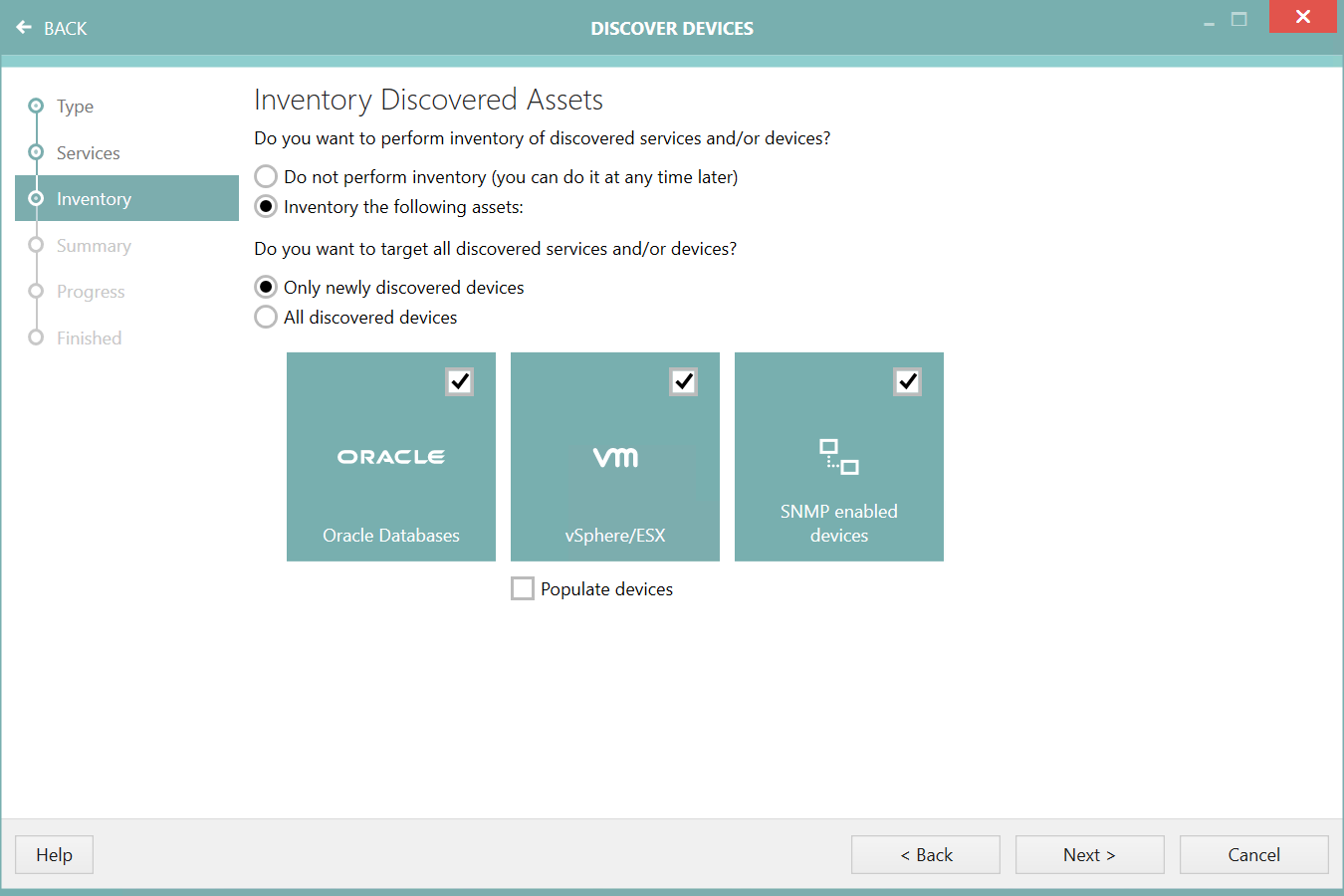Open the Help dialog
This screenshot has height=896, width=1344.
53,854
